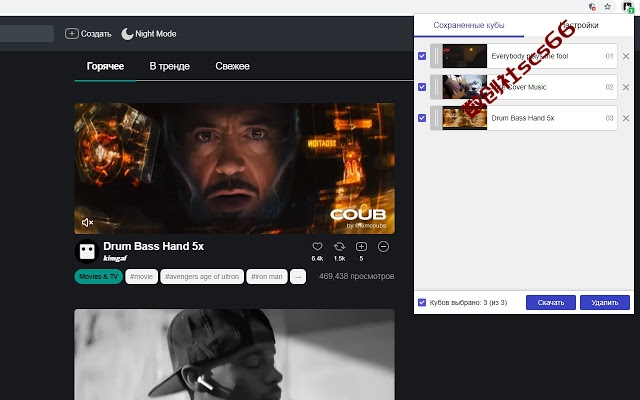Select the Горячее feed tab
The image size is (640, 400).
[x=105, y=66]
